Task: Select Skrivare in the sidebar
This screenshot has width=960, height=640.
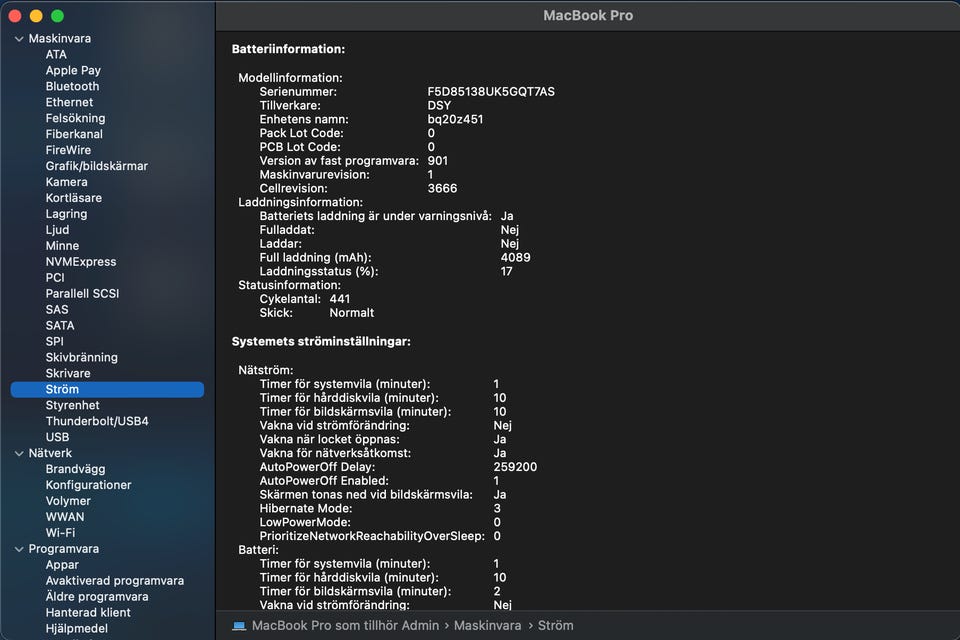Action: (68, 373)
